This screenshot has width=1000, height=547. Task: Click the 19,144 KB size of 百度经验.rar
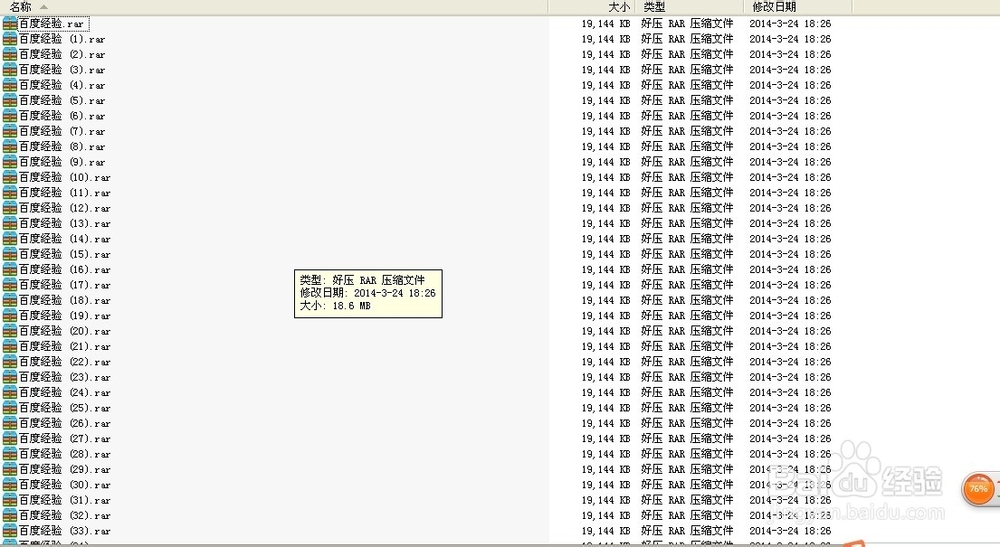pyautogui.click(x=606, y=24)
